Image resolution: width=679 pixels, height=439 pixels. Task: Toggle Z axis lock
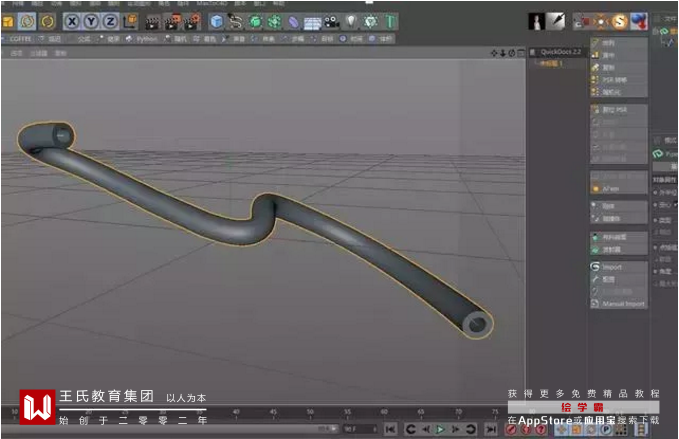[x=110, y=22]
